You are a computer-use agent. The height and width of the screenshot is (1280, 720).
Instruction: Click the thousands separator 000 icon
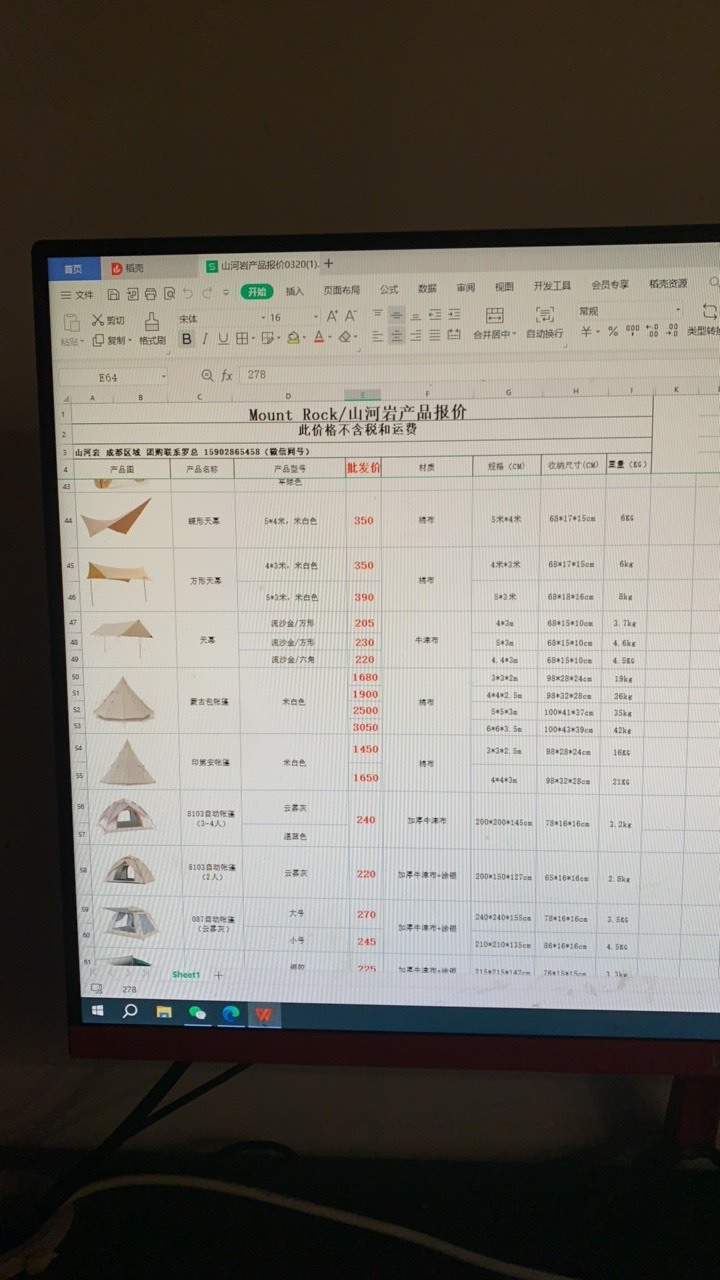[633, 330]
